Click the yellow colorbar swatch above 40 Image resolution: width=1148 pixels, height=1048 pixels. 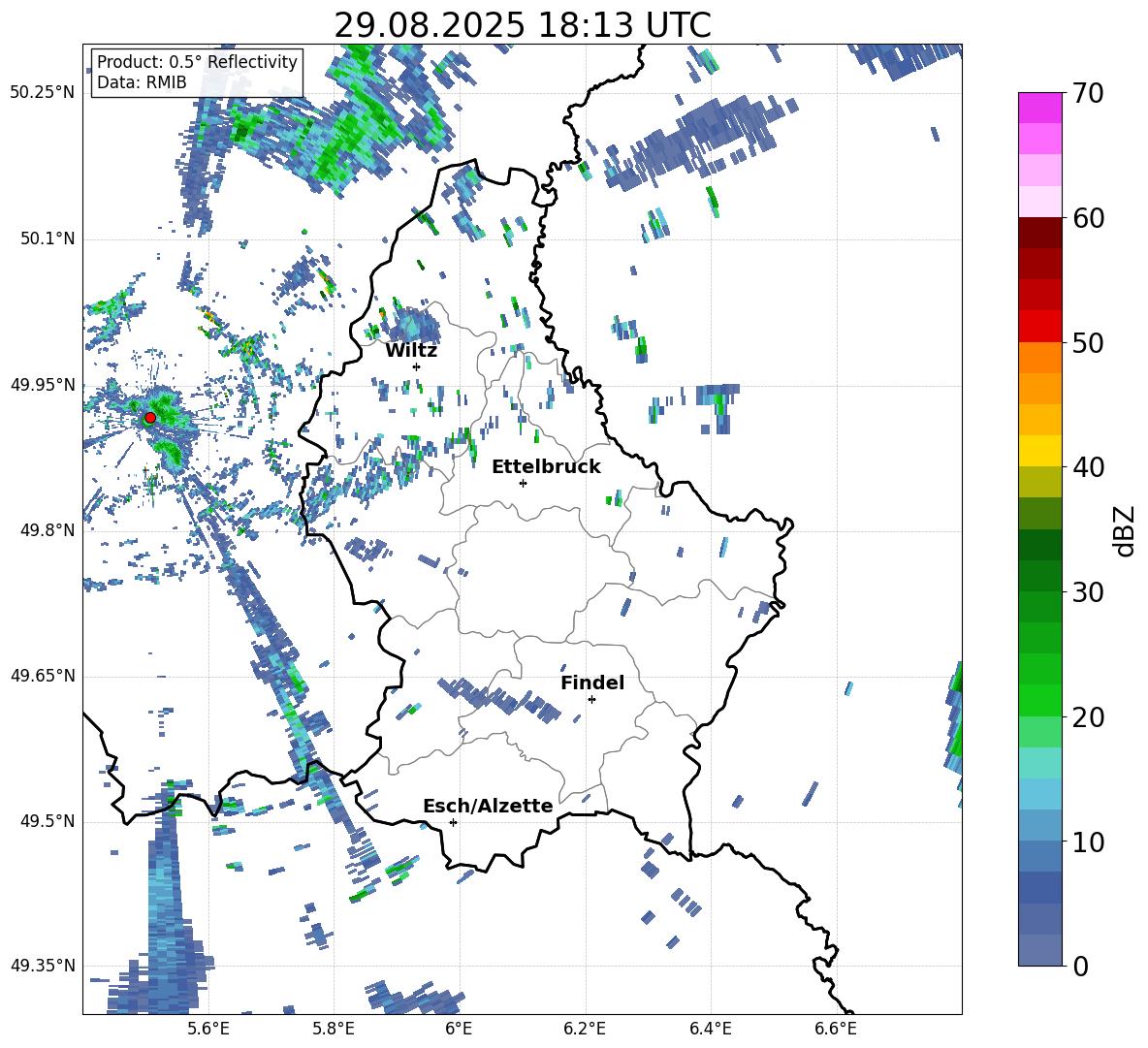pos(1039,451)
